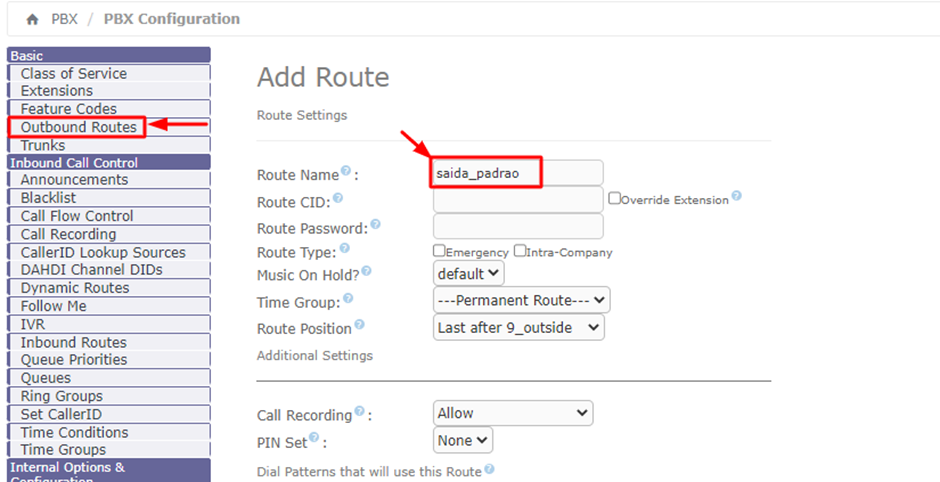The image size is (940, 482).
Task: Click help icon next to Route Name
Action: [x=346, y=172]
